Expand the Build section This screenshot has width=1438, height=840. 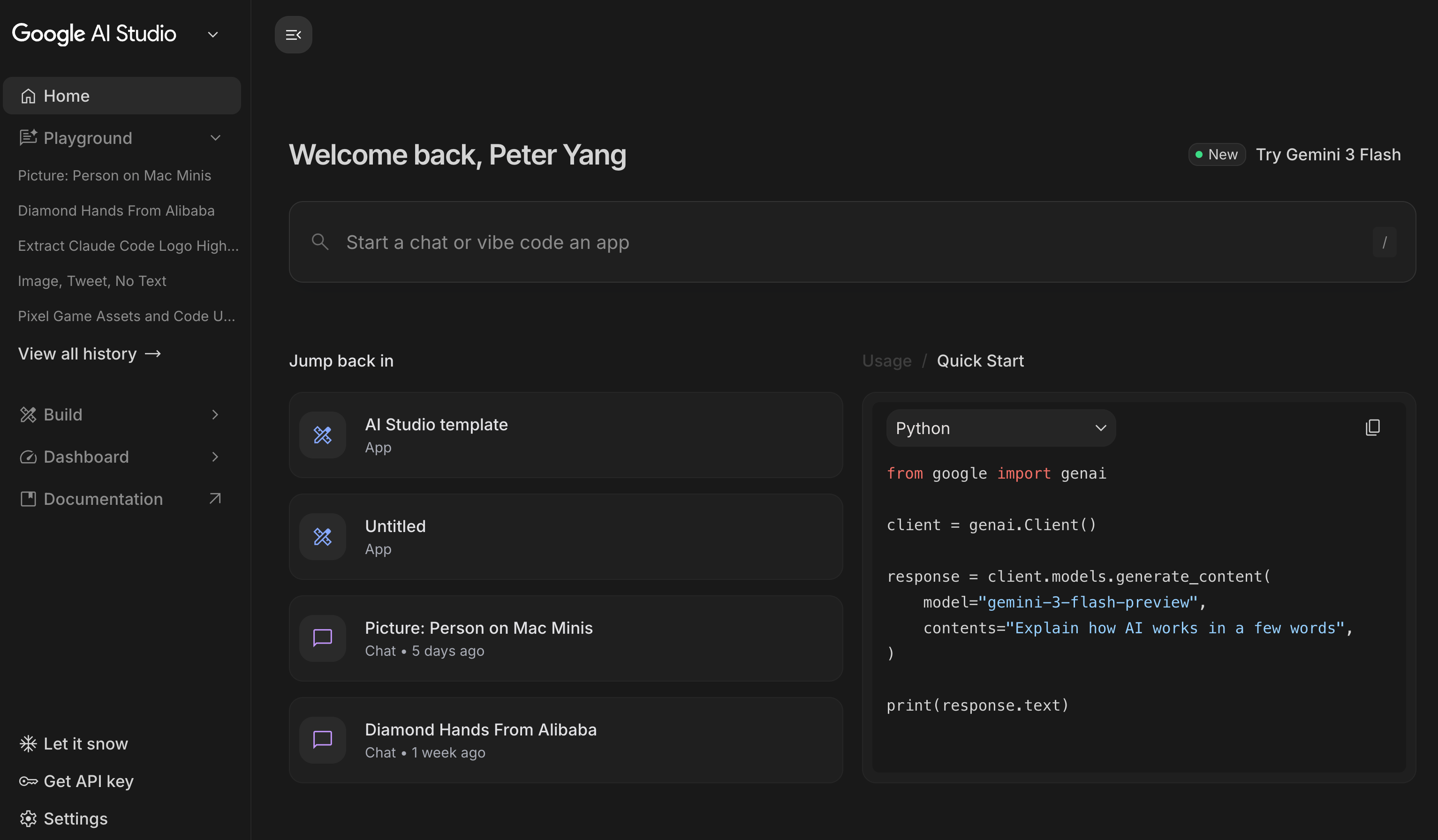pyautogui.click(x=214, y=414)
